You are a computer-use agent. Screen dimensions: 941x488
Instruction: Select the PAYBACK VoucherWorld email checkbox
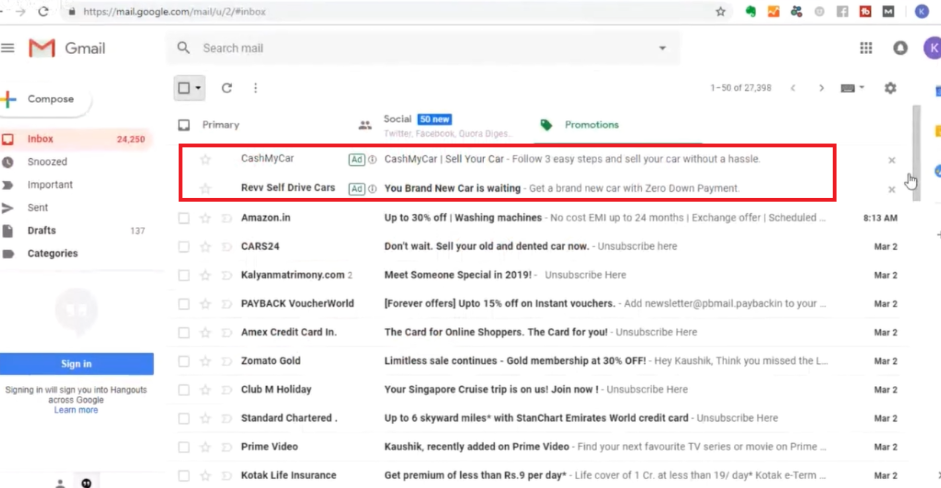[184, 304]
